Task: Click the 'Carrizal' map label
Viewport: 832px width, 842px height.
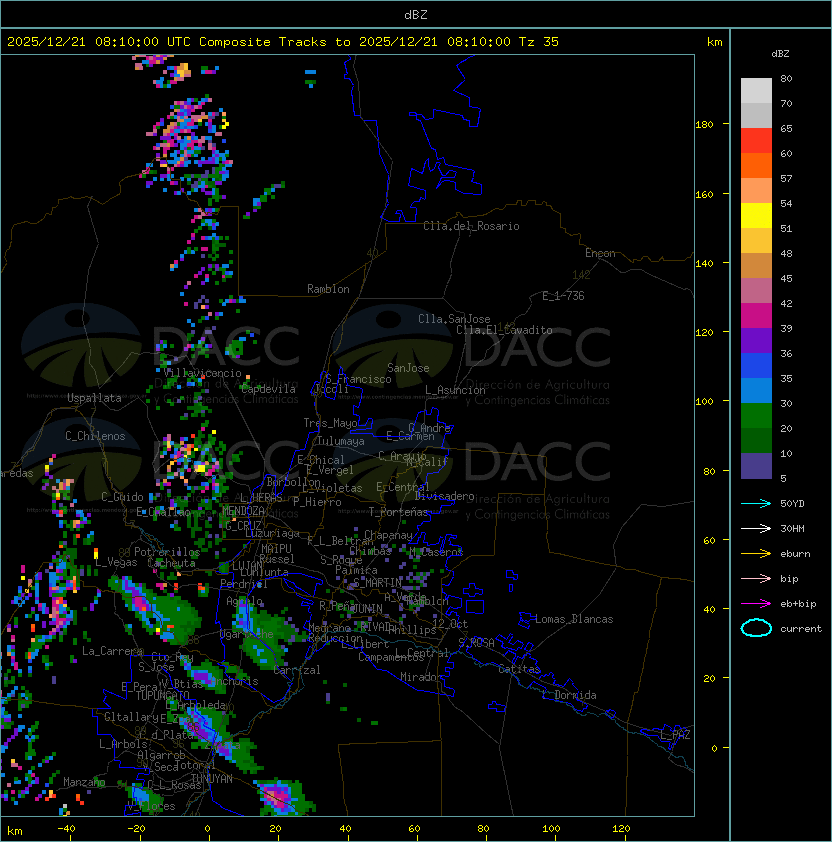Action: click(x=296, y=670)
